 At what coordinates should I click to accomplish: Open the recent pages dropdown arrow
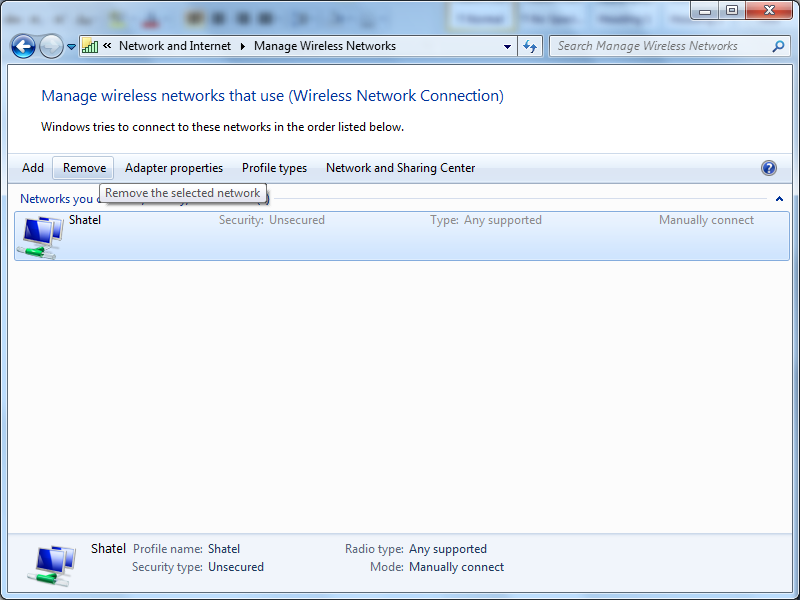[x=71, y=47]
